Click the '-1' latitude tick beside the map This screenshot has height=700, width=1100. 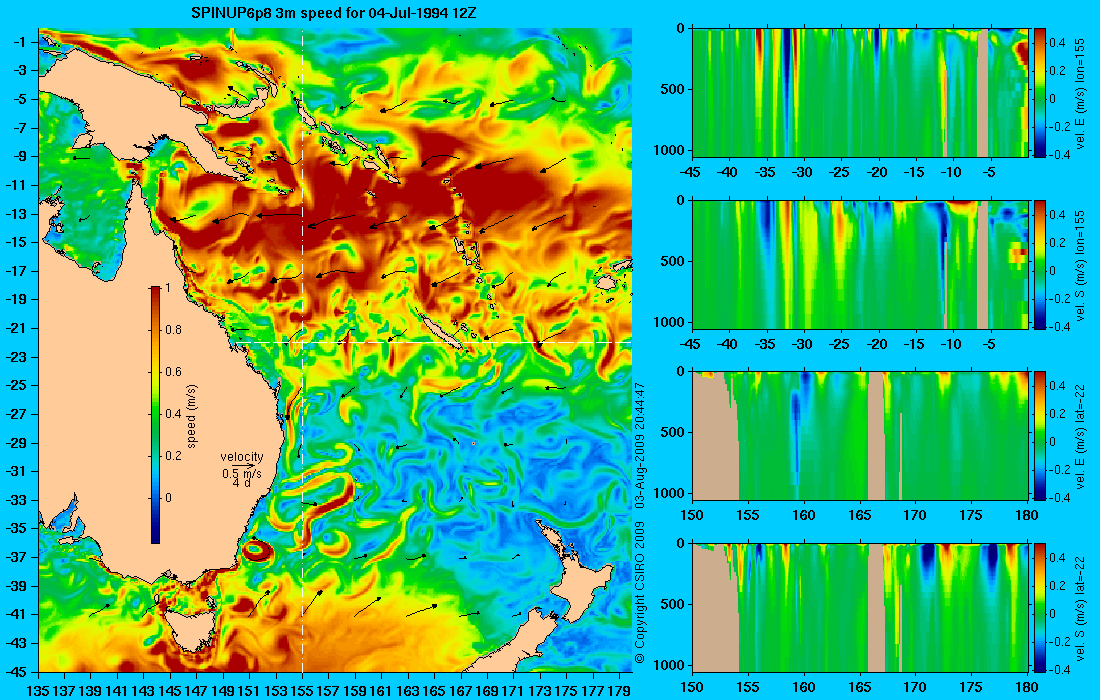[x=18, y=42]
